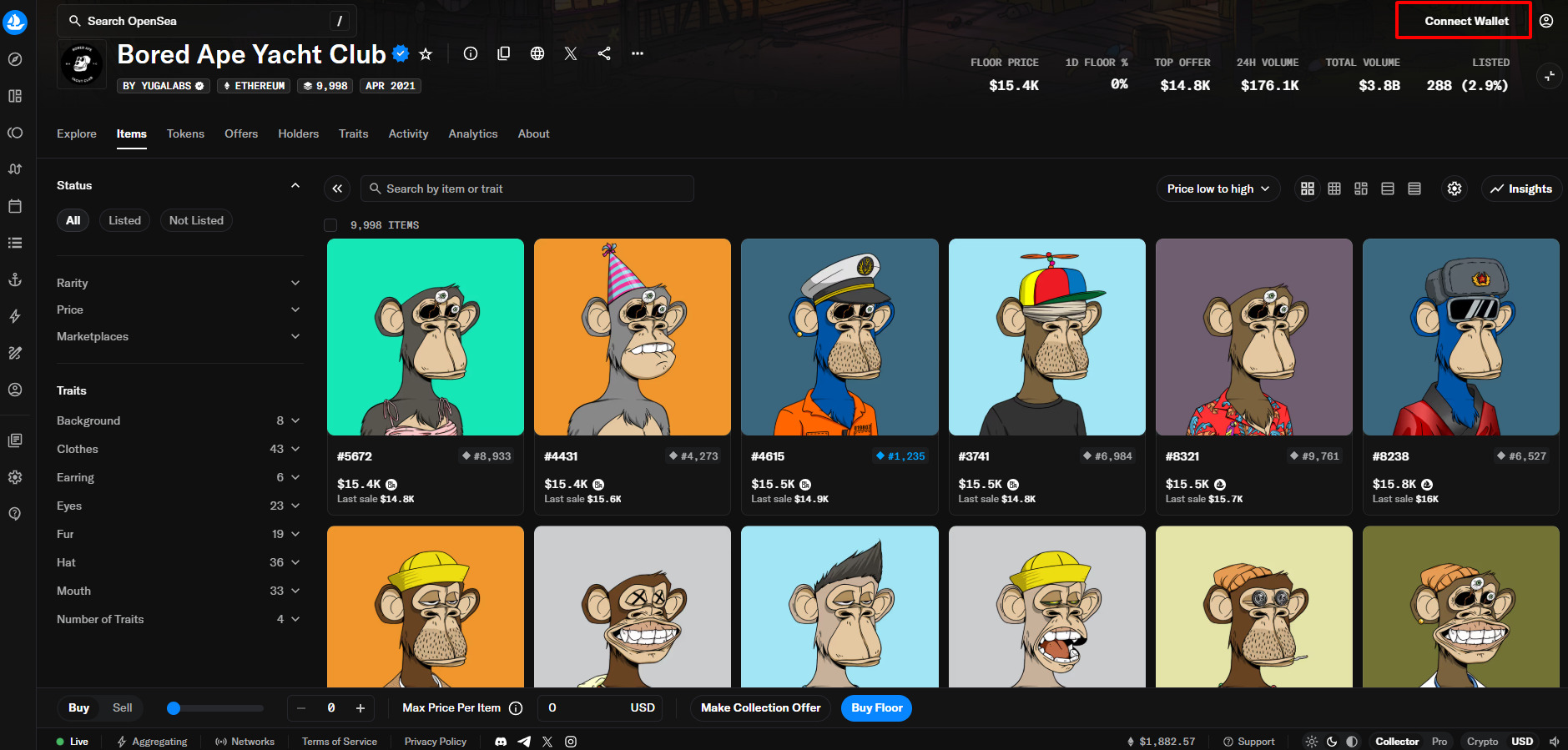Screen dimensions: 1568x750
Task: Focus the Search OpenSea field
Action: tap(207, 21)
